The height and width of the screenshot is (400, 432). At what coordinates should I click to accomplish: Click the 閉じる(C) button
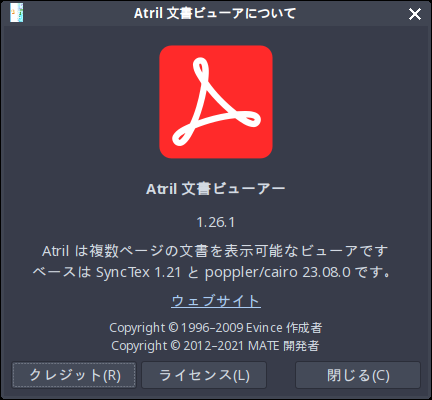click(358, 375)
